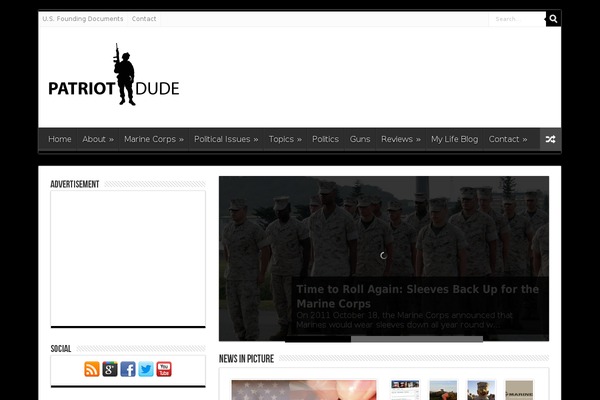Open the Marines logo news thumbnail

tap(519, 390)
